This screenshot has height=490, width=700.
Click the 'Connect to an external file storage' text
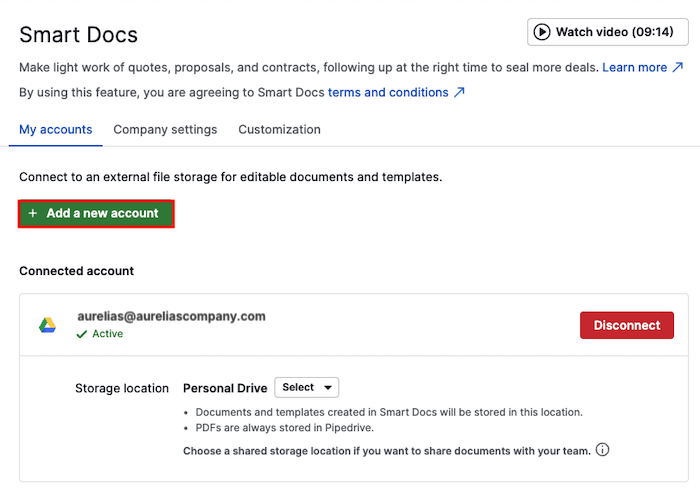230,177
